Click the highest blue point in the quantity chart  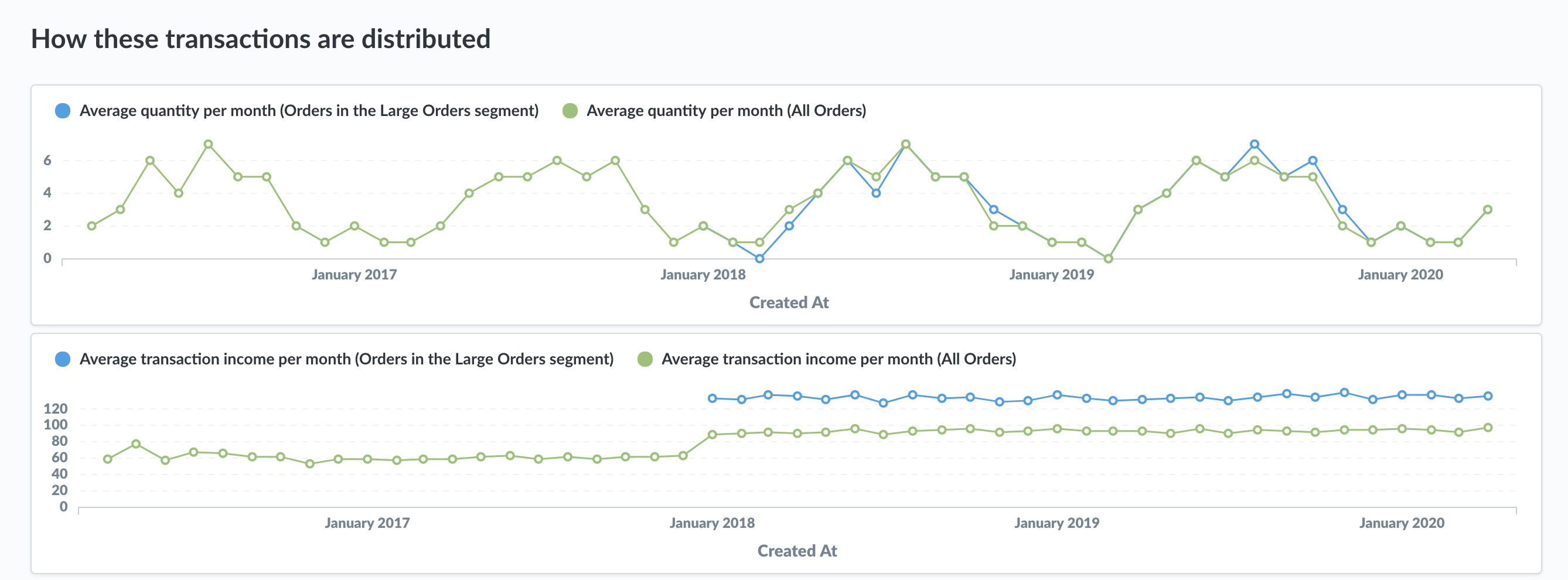tap(1255, 145)
